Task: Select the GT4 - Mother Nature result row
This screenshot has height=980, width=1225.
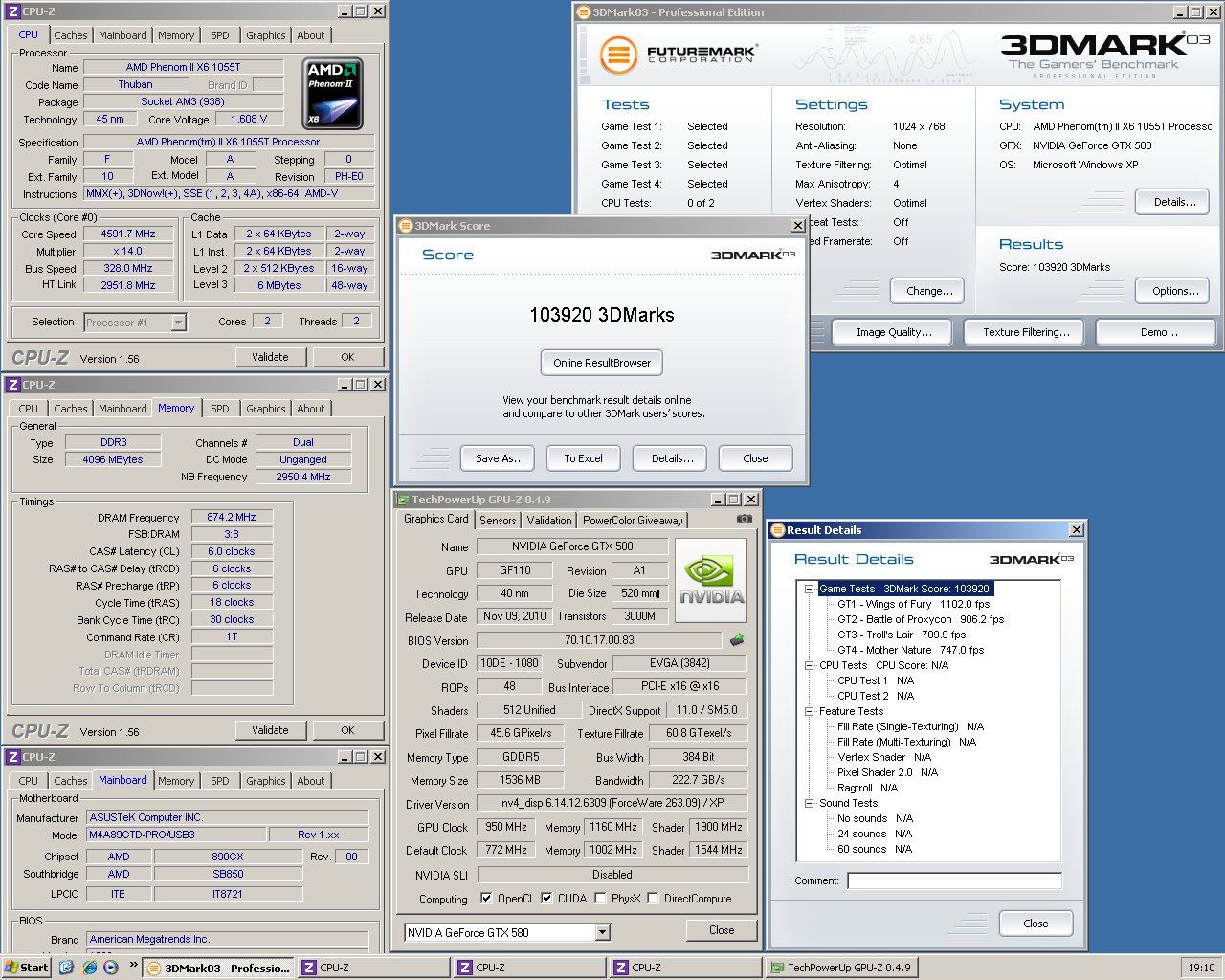Action: coord(910,650)
